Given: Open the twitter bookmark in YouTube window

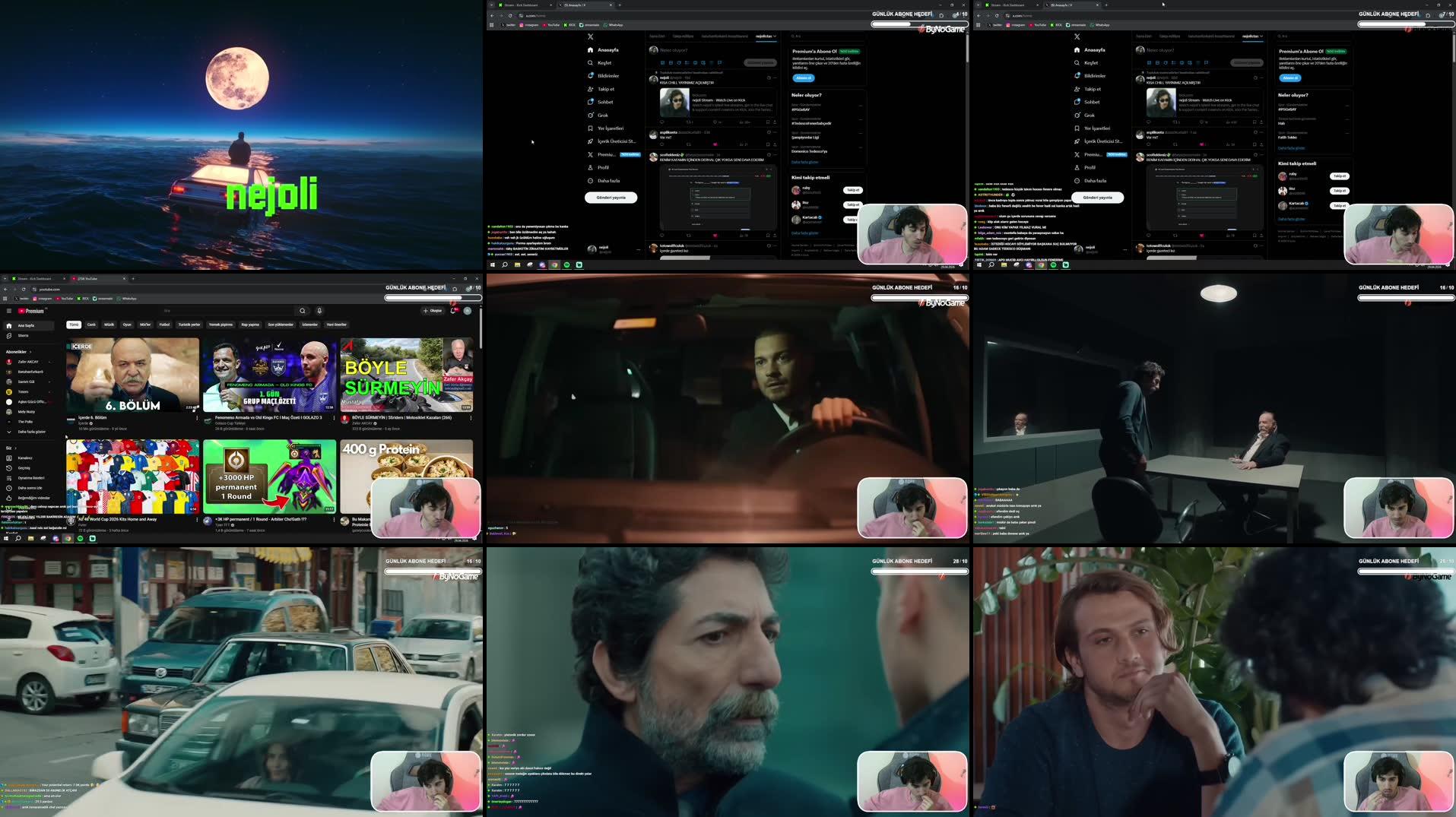Looking at the screenshot, I should 21,299.
